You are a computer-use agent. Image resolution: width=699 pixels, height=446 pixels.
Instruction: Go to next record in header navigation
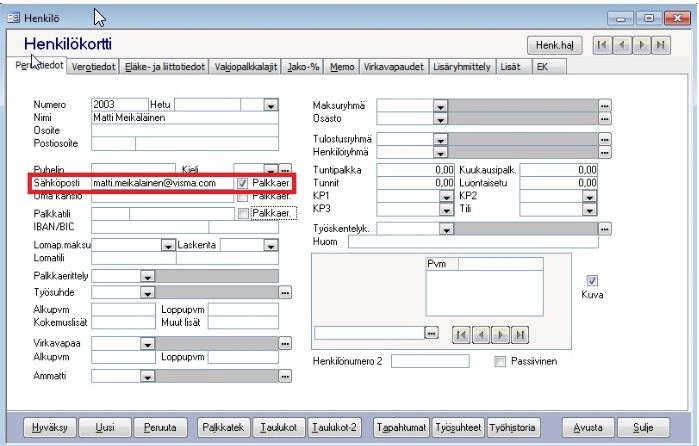(x=641, y=45)
